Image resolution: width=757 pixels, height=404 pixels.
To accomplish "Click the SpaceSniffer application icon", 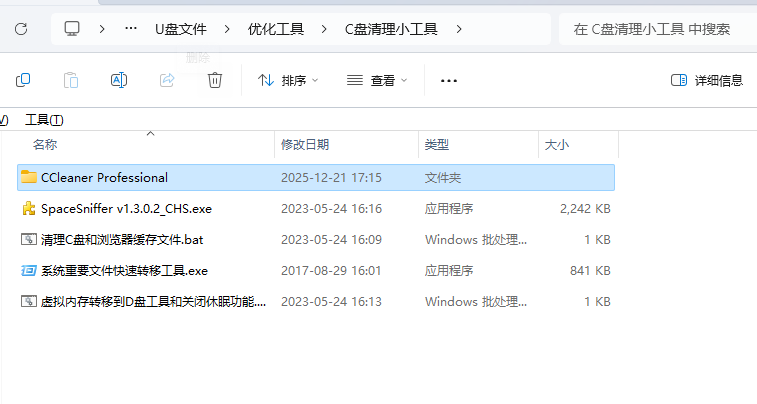I will [29, 209].
